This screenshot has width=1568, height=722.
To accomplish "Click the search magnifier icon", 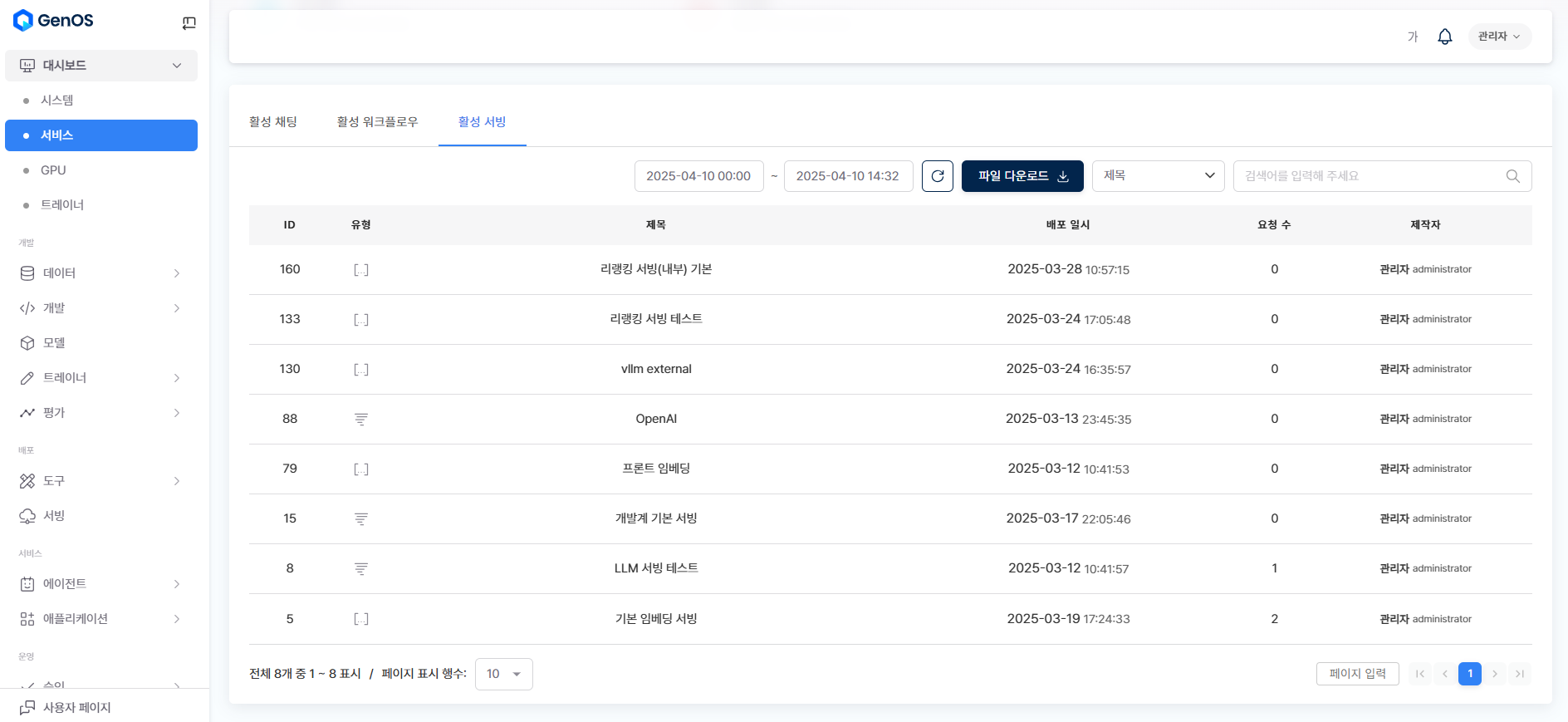I will 1512,176.
